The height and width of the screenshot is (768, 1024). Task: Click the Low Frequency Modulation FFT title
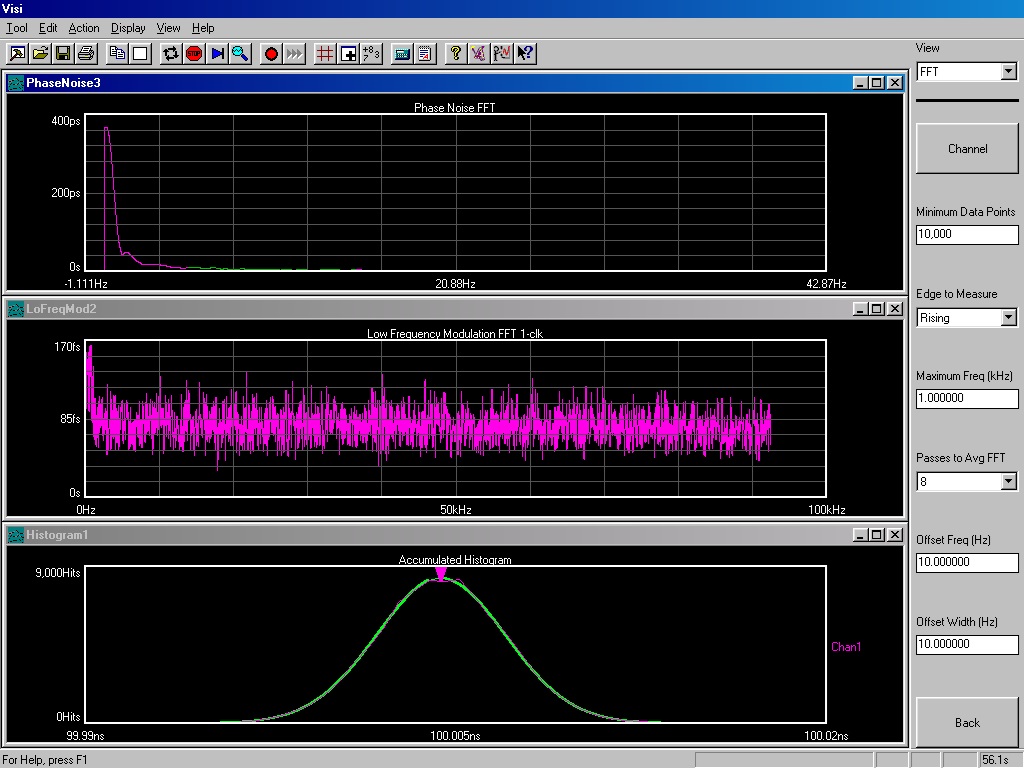(455, 334)
